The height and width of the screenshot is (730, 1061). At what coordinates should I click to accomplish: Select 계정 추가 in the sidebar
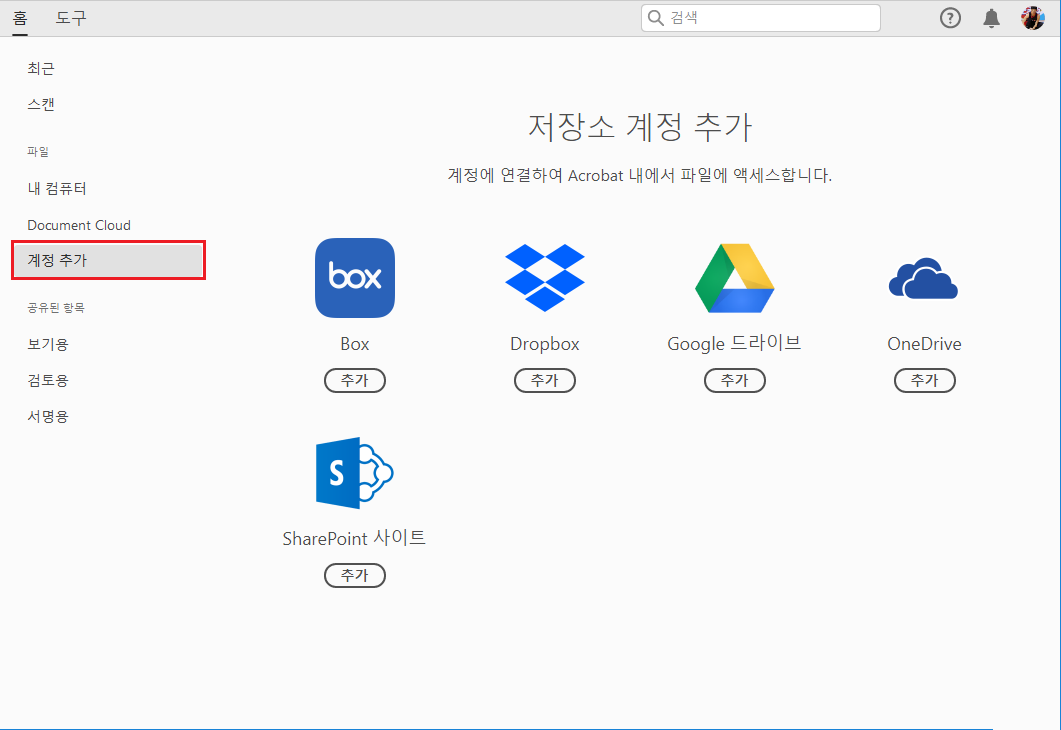108,260
